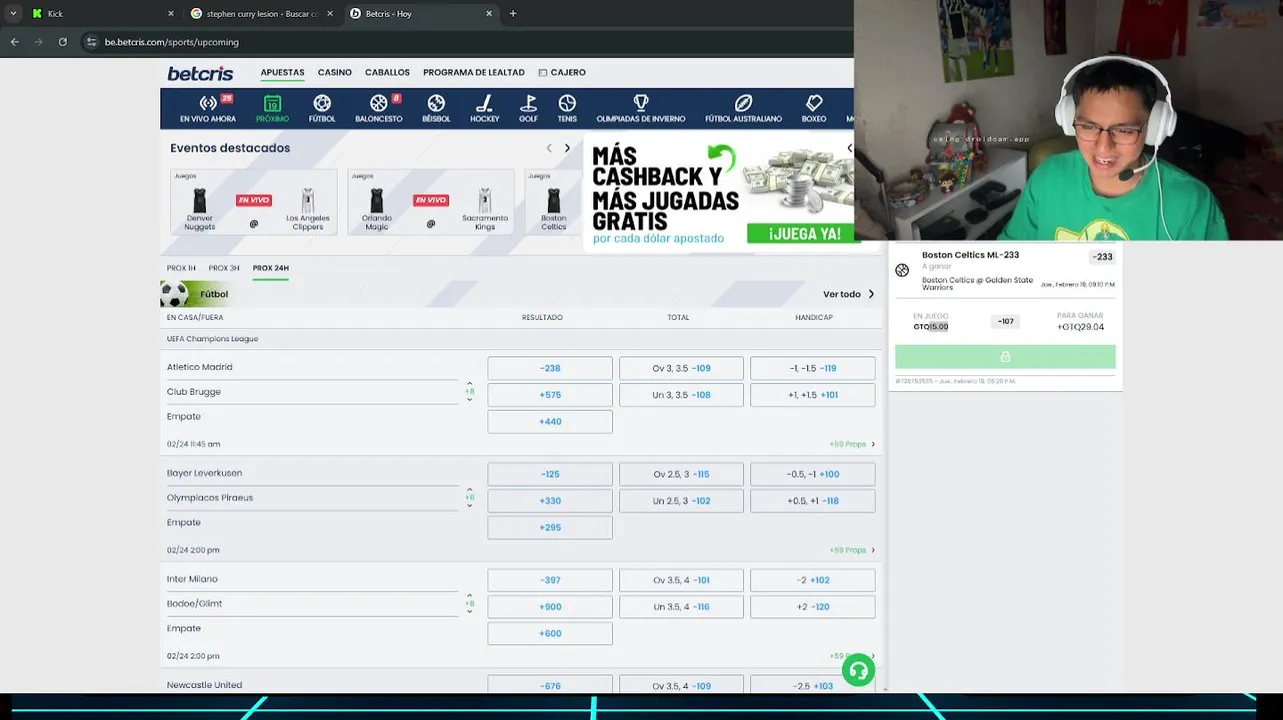
Task: Click the locked green bet slip button
Action: (x=1005, y=357)
